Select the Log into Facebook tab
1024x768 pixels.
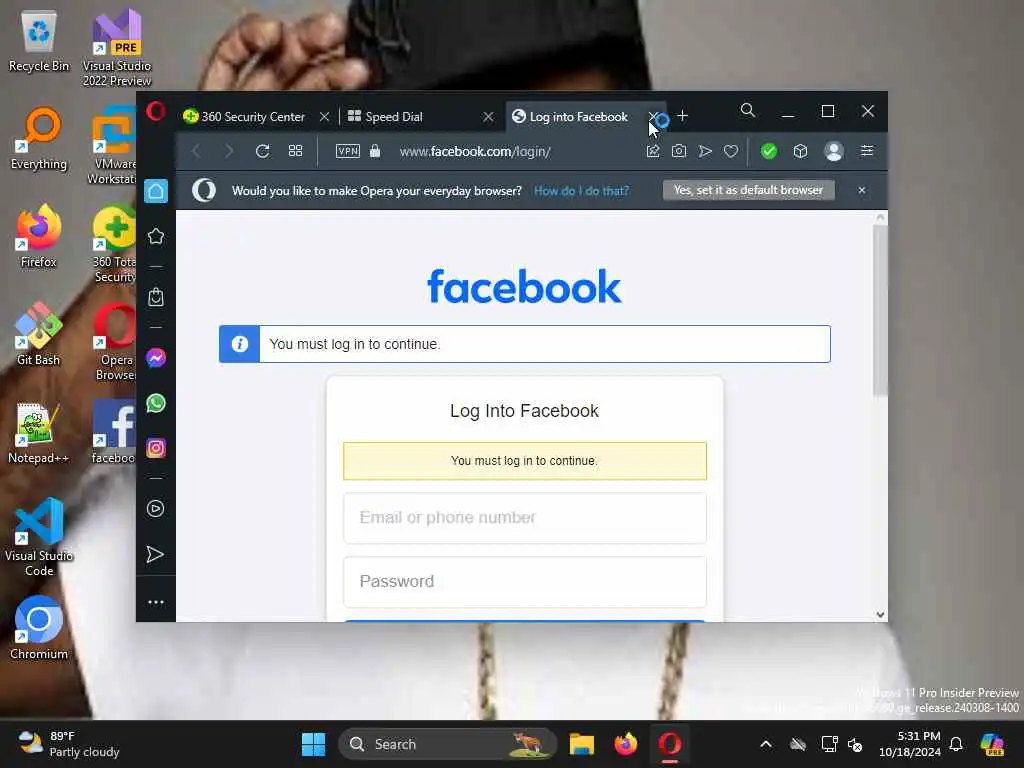pyautogui.click(x=570, y=117)
